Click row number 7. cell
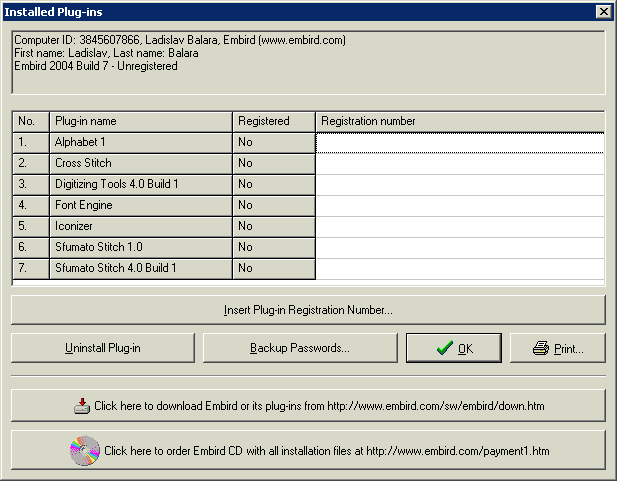This screenshot has width=617, height=481. click(31, 268)
